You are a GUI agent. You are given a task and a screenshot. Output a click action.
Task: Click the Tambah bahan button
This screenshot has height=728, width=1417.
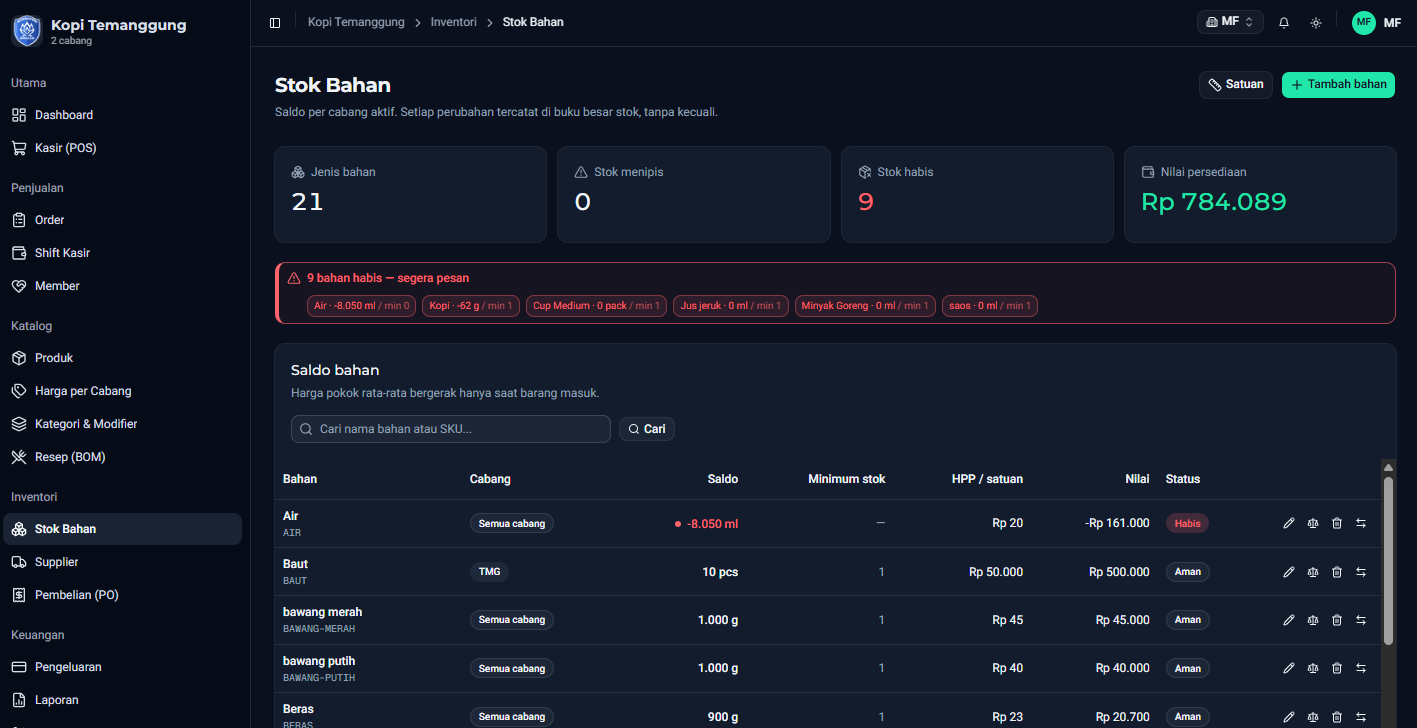pyautogui.click(x=1338, y=85)
